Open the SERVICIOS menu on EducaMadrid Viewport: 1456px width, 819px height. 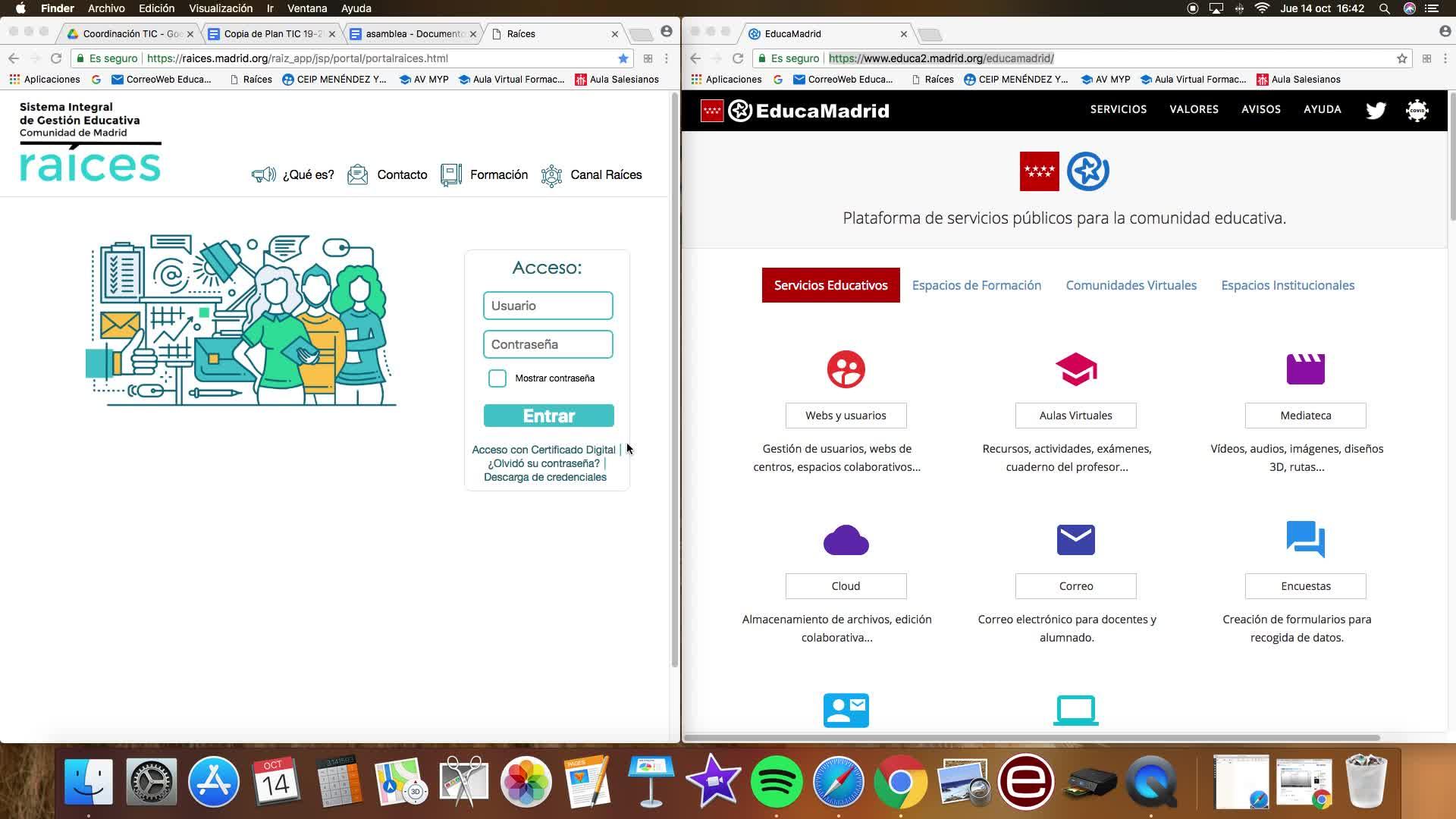click(x=1118, y=109)
